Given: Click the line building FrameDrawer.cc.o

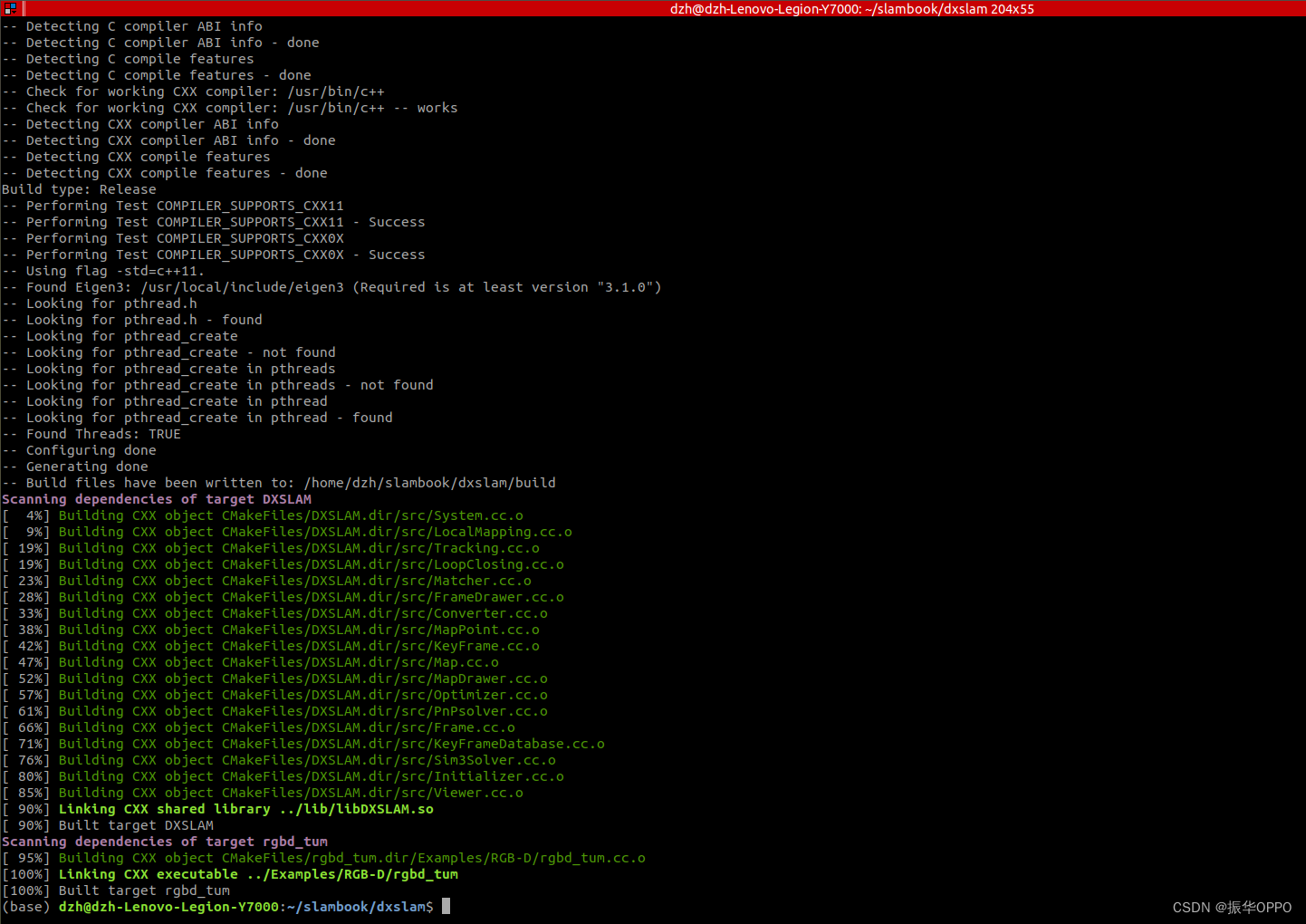Looking at the screenshot, I should (x=283, y=597).
